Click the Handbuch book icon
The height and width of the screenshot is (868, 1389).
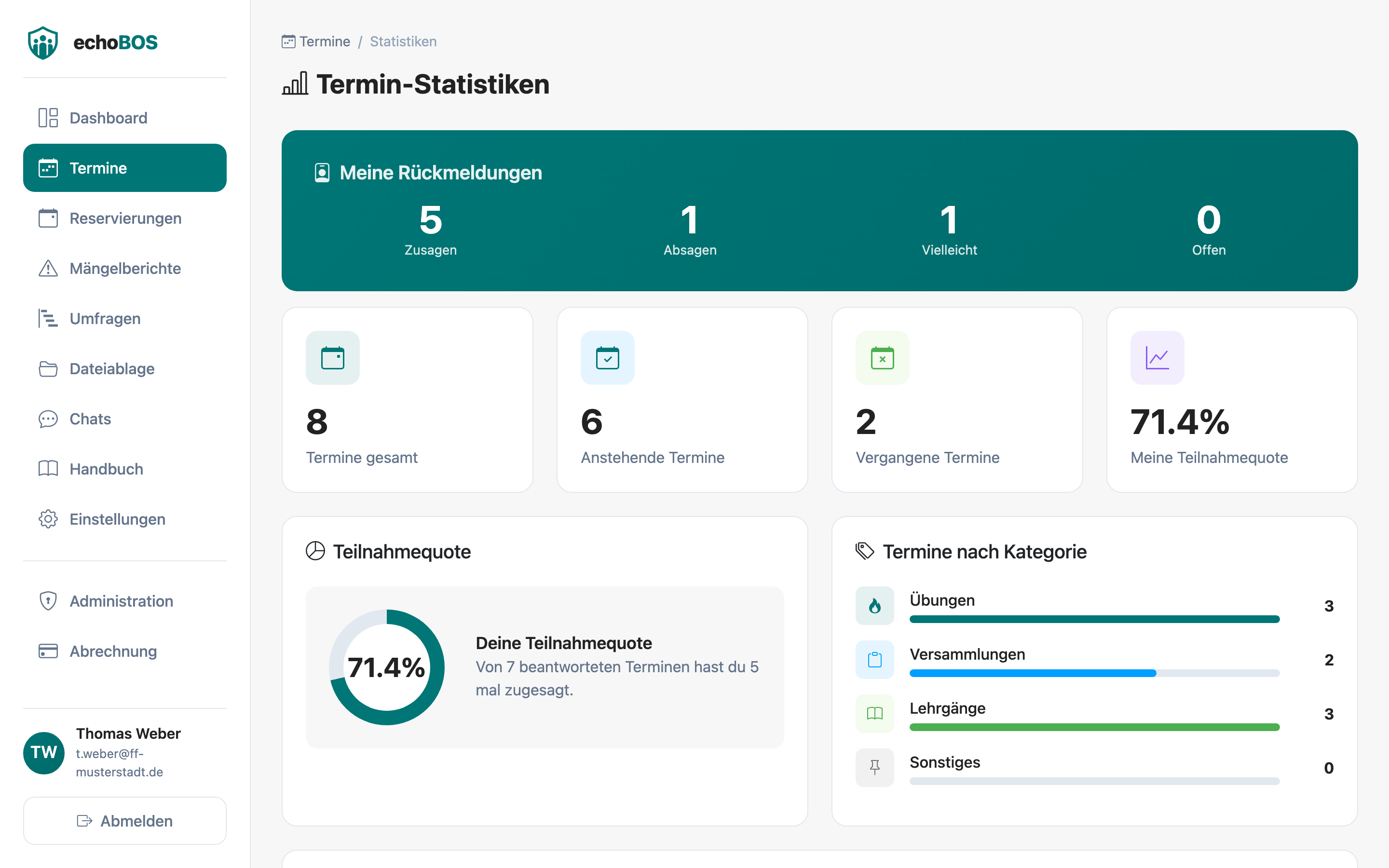coord(48,468)
